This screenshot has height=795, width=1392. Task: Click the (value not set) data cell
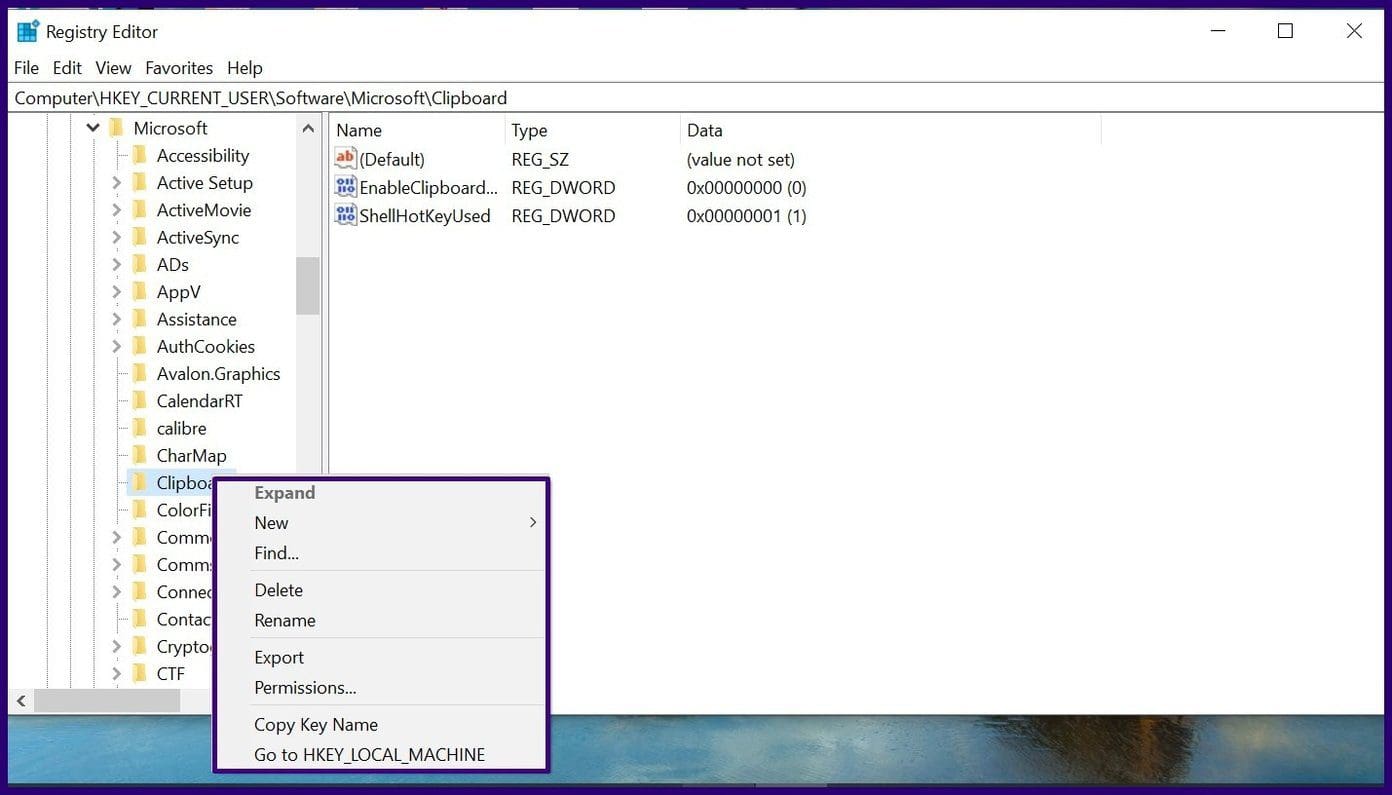[740, 159]
